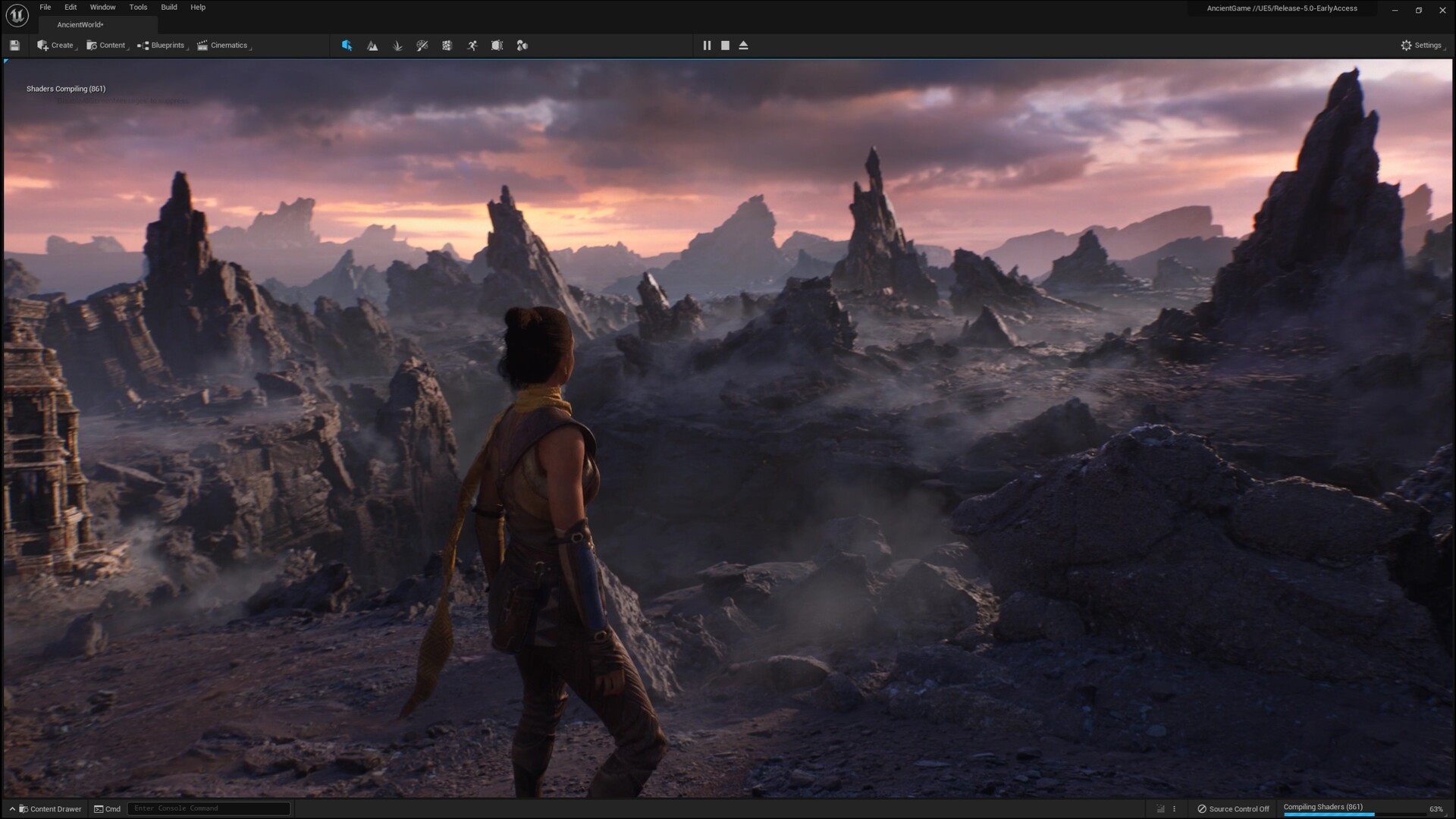Open the Cinematics dropdown
The height and width of the screenshot is (819, 1456).
tap(224, 45)
